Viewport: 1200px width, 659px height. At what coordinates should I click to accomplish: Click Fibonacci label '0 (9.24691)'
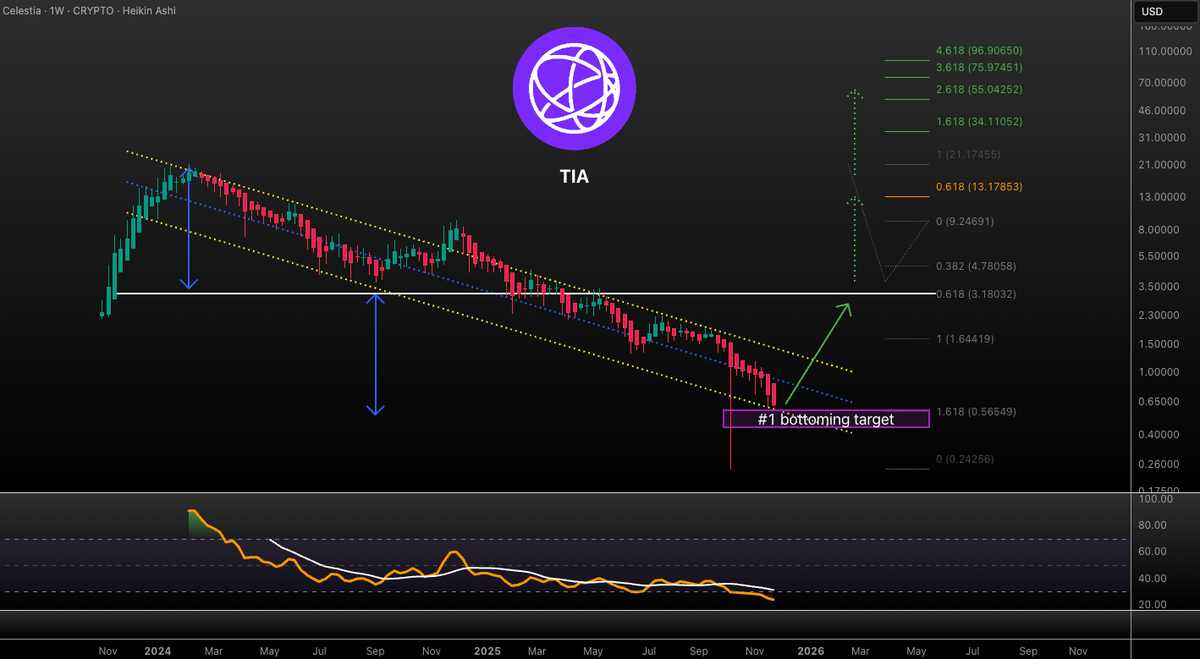point(965,221)
